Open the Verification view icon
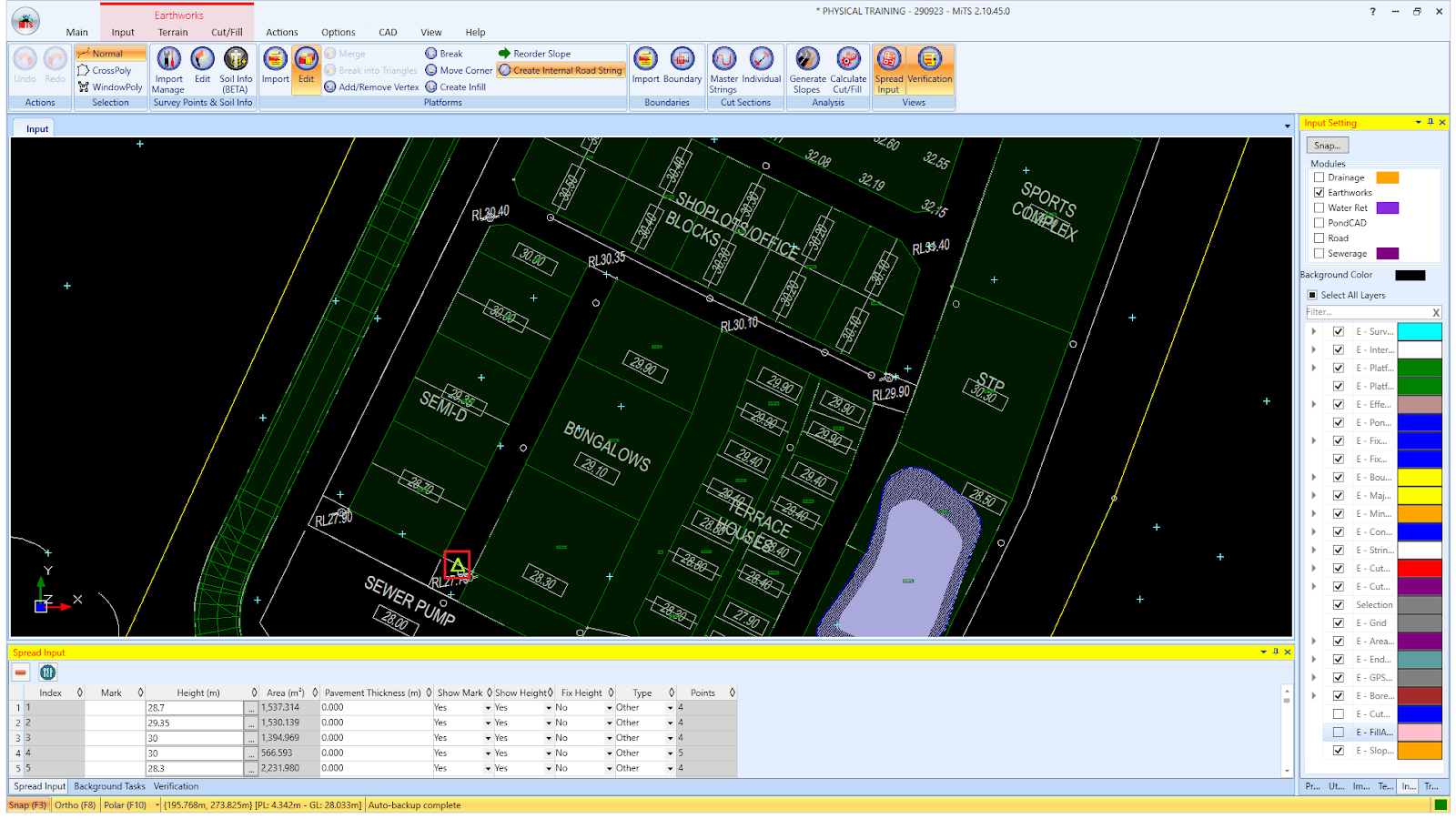 tap(929, 60)
